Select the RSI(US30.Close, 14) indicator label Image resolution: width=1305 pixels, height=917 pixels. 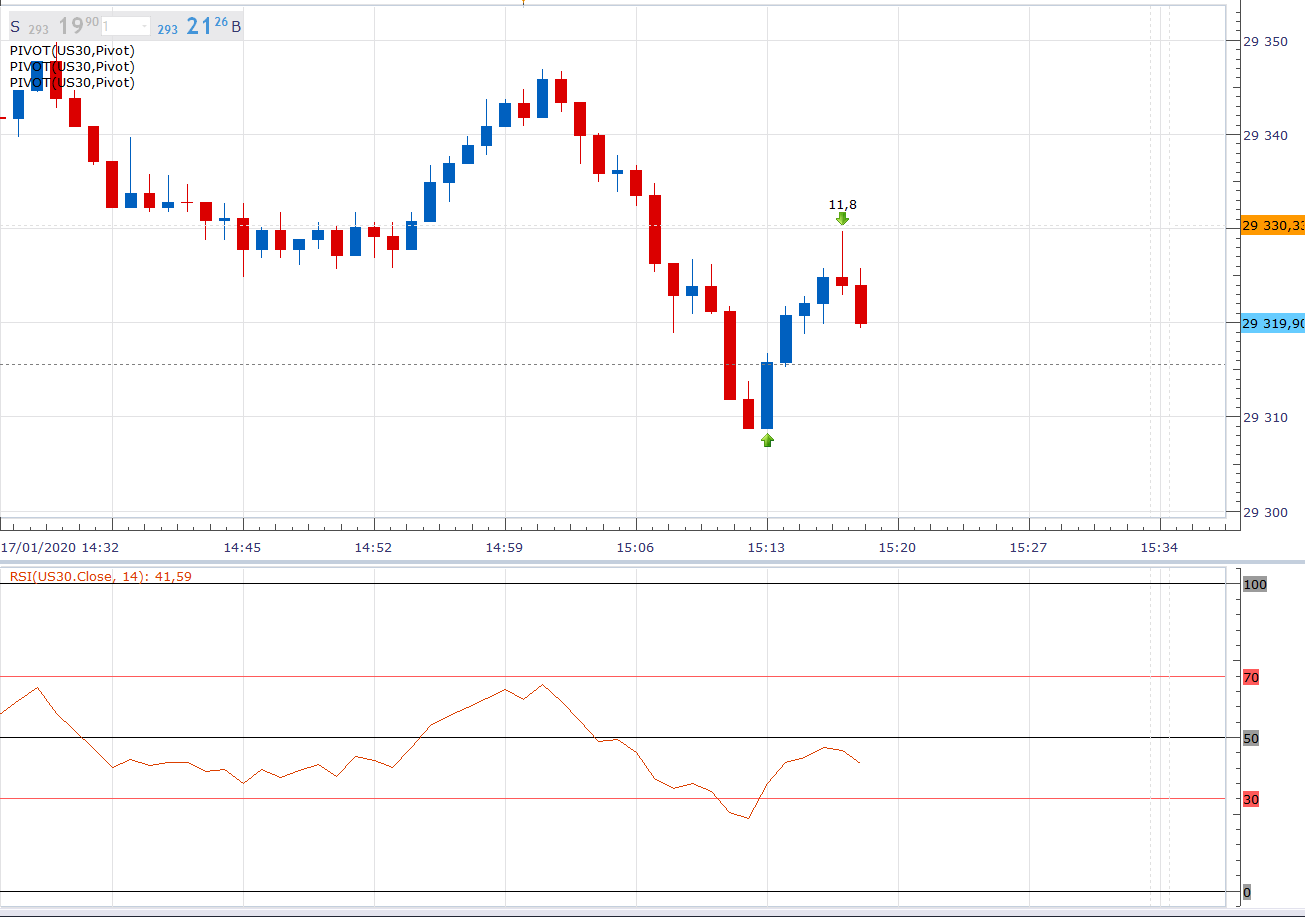(x=103, y=575)
